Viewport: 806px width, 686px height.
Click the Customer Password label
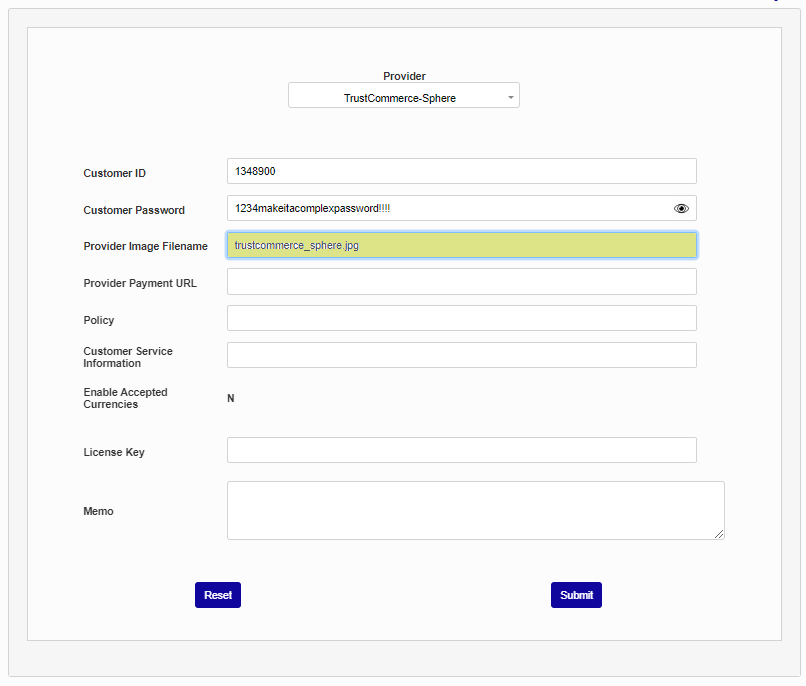coord(134,210)
